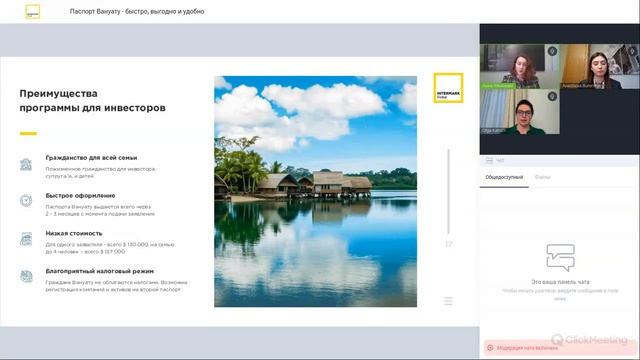Select Olga's video tile
The image size is (640, 360).
pos(520,111)
